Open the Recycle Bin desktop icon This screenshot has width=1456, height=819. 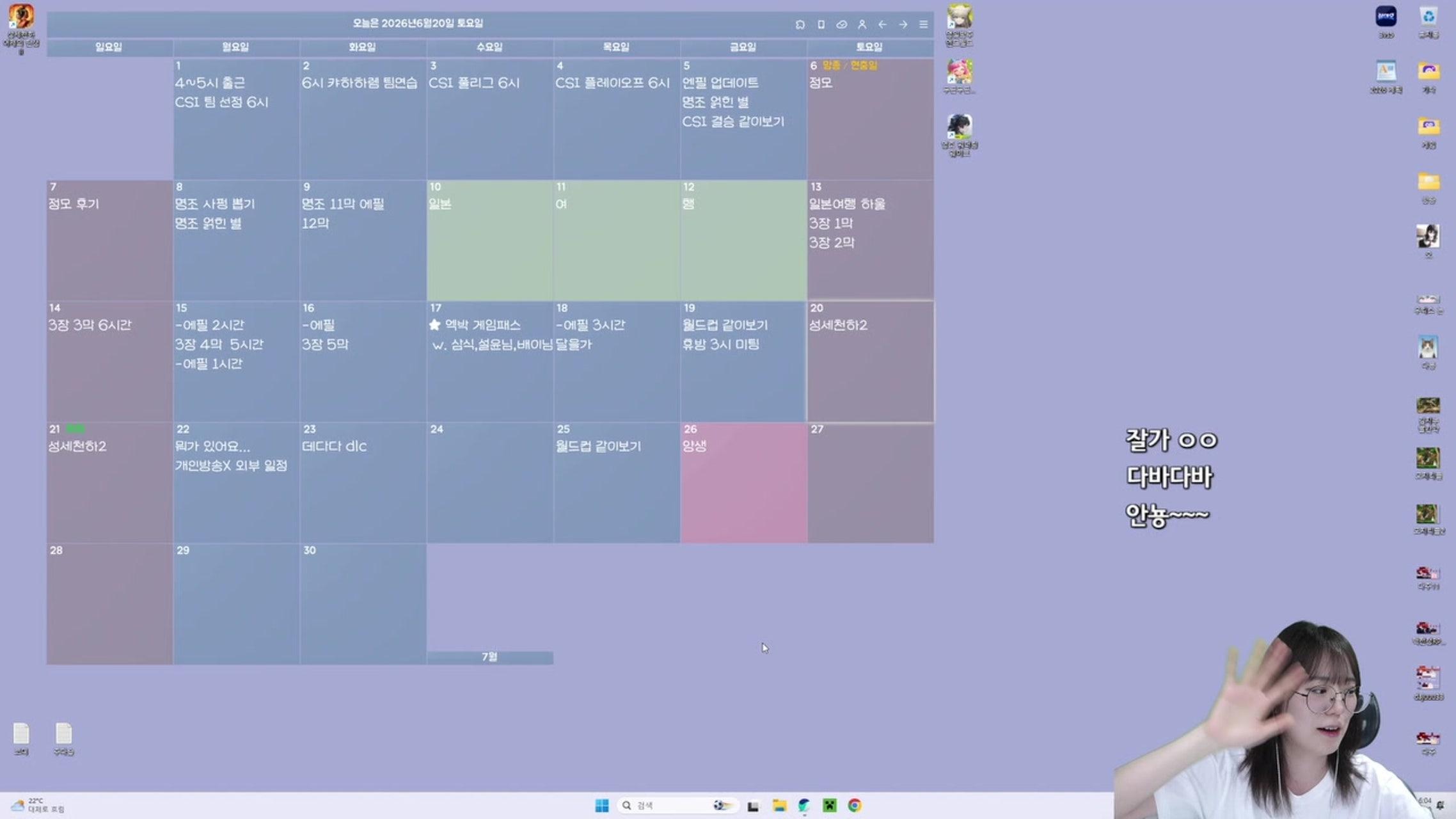point(1428,22)
